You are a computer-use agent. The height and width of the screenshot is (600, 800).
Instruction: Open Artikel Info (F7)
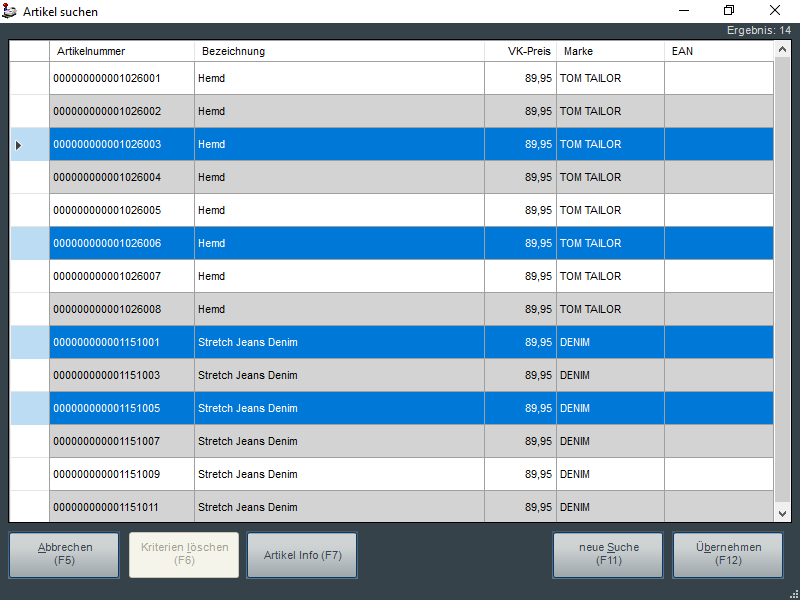[302, 555]
